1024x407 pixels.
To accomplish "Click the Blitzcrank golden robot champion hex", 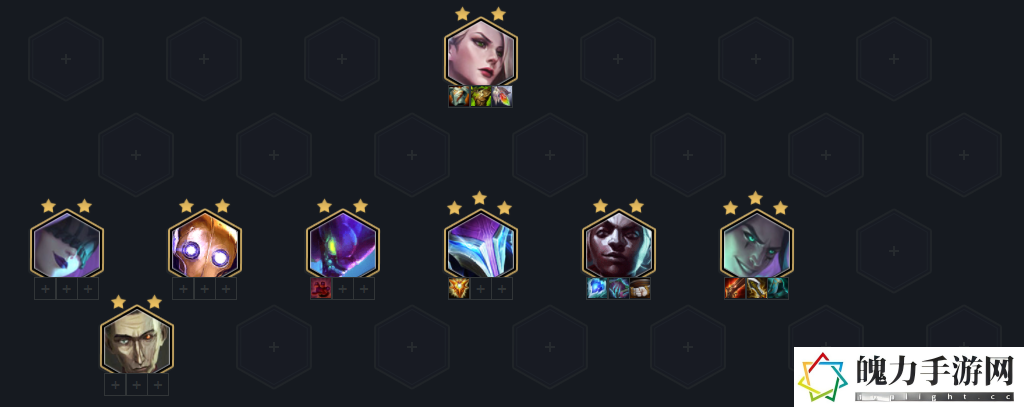I will point(204,244).
